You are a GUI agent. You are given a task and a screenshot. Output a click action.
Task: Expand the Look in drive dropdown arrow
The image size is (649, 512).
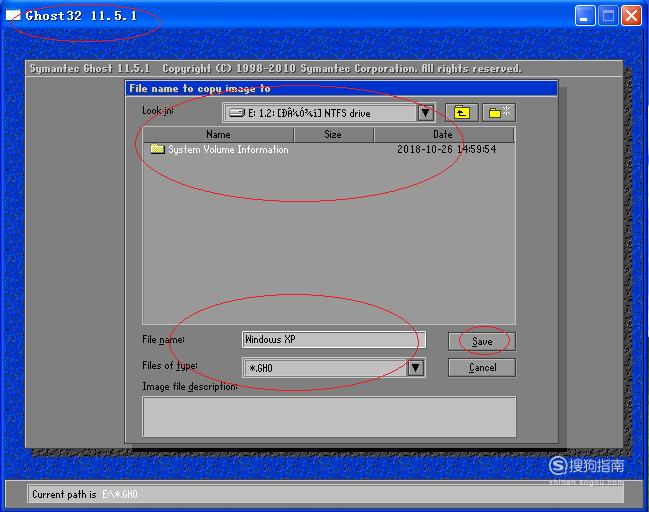[x=425, y=113]
